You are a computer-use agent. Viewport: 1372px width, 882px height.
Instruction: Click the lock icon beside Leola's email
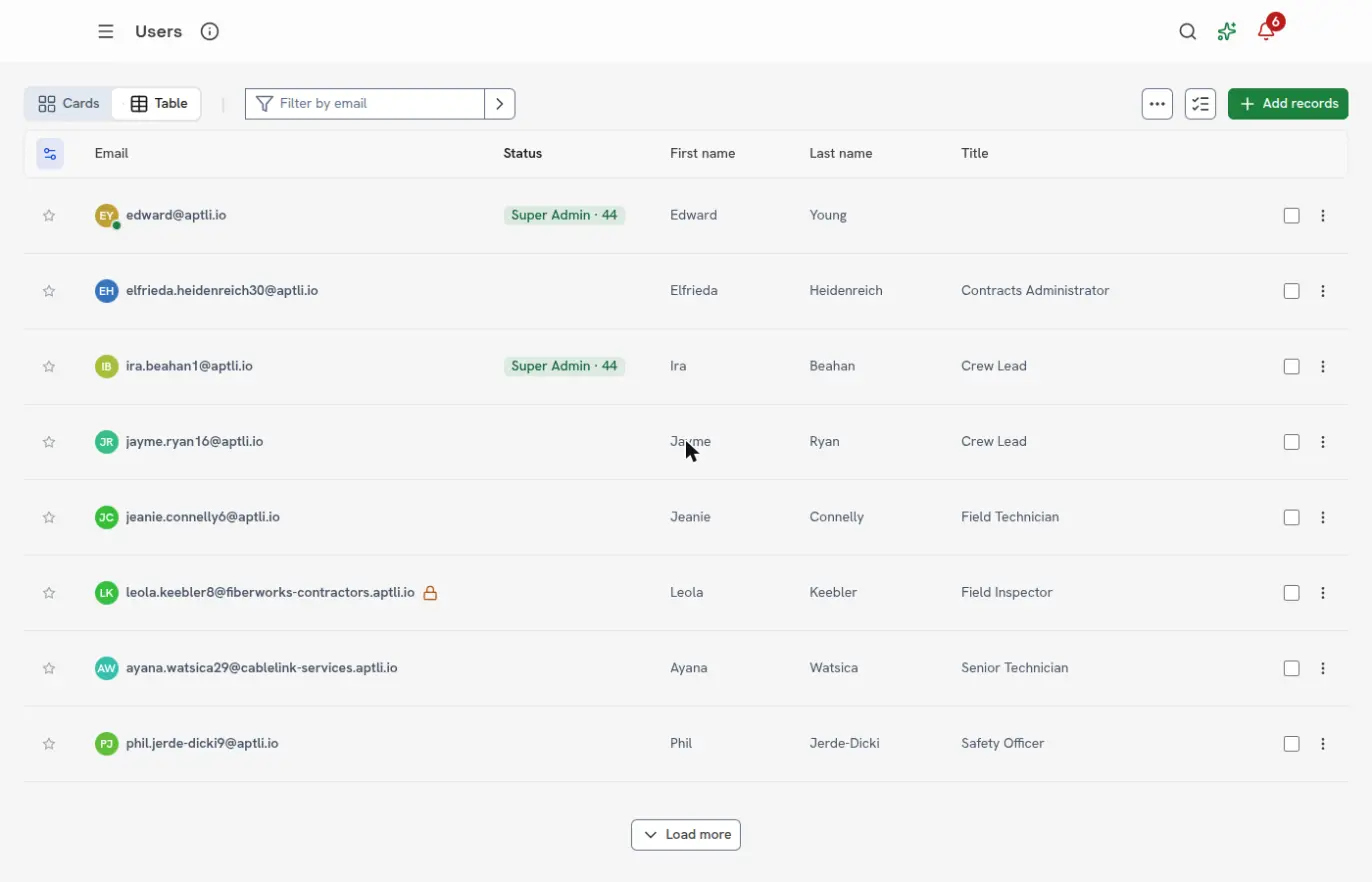pos(430,593)
